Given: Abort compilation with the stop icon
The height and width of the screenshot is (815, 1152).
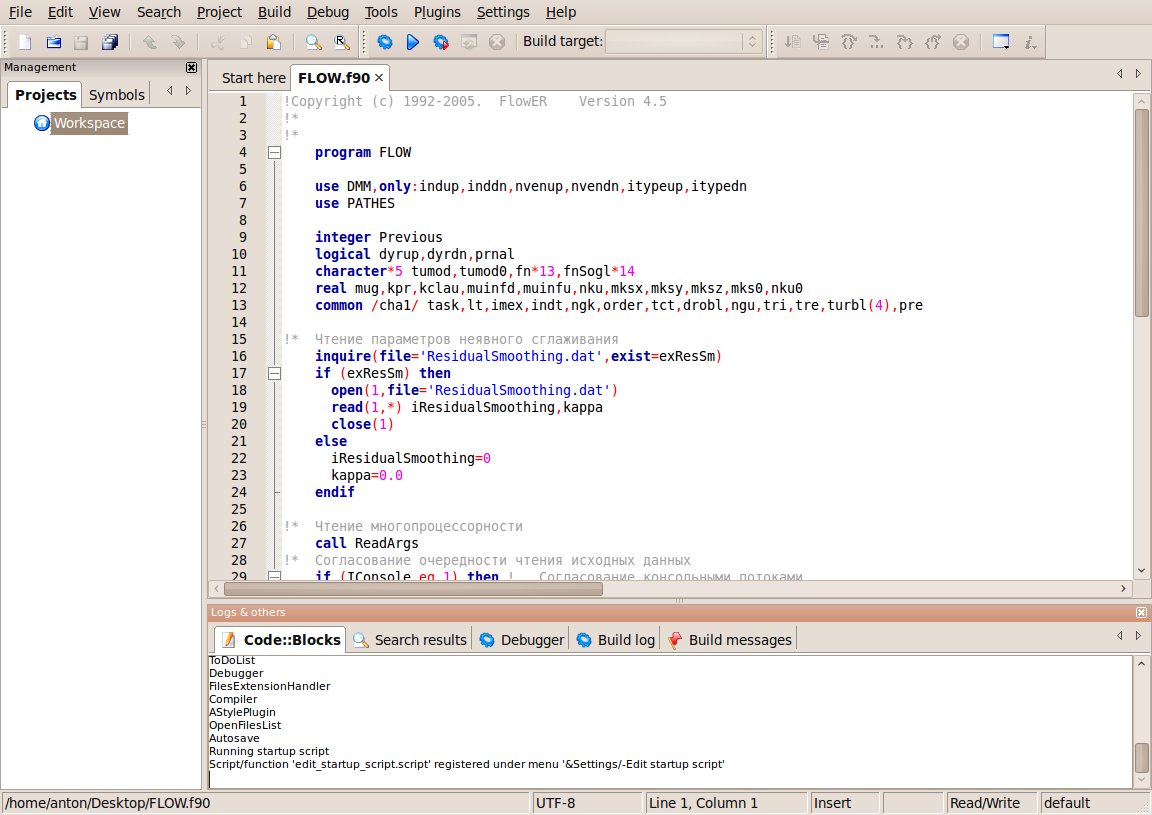Looking at the screenshot, I should click(x=497, y=42).
